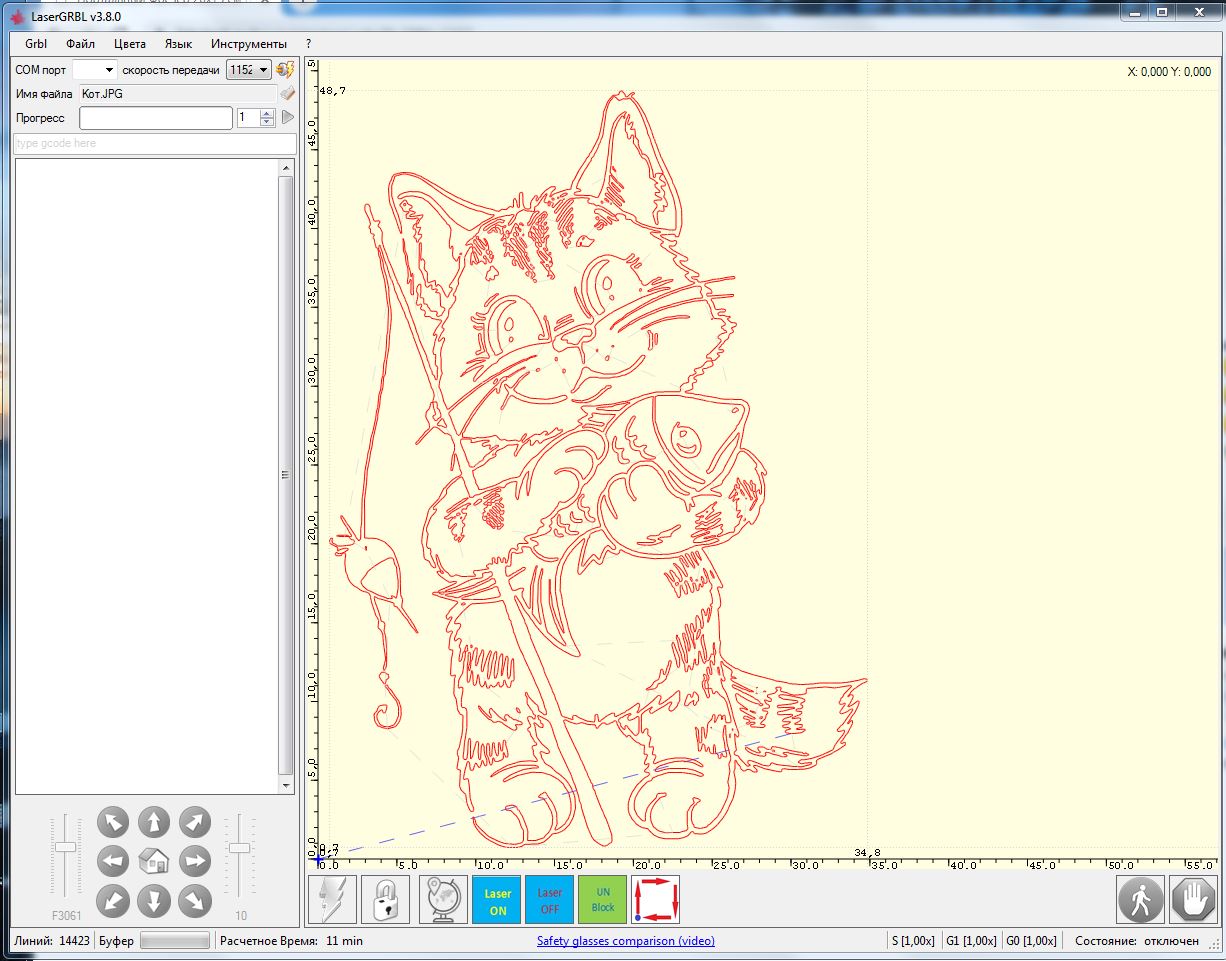This screenshot has width=1226, height=961.
Task: Click the hand stop icon
Action: [x=1192, y=900]
